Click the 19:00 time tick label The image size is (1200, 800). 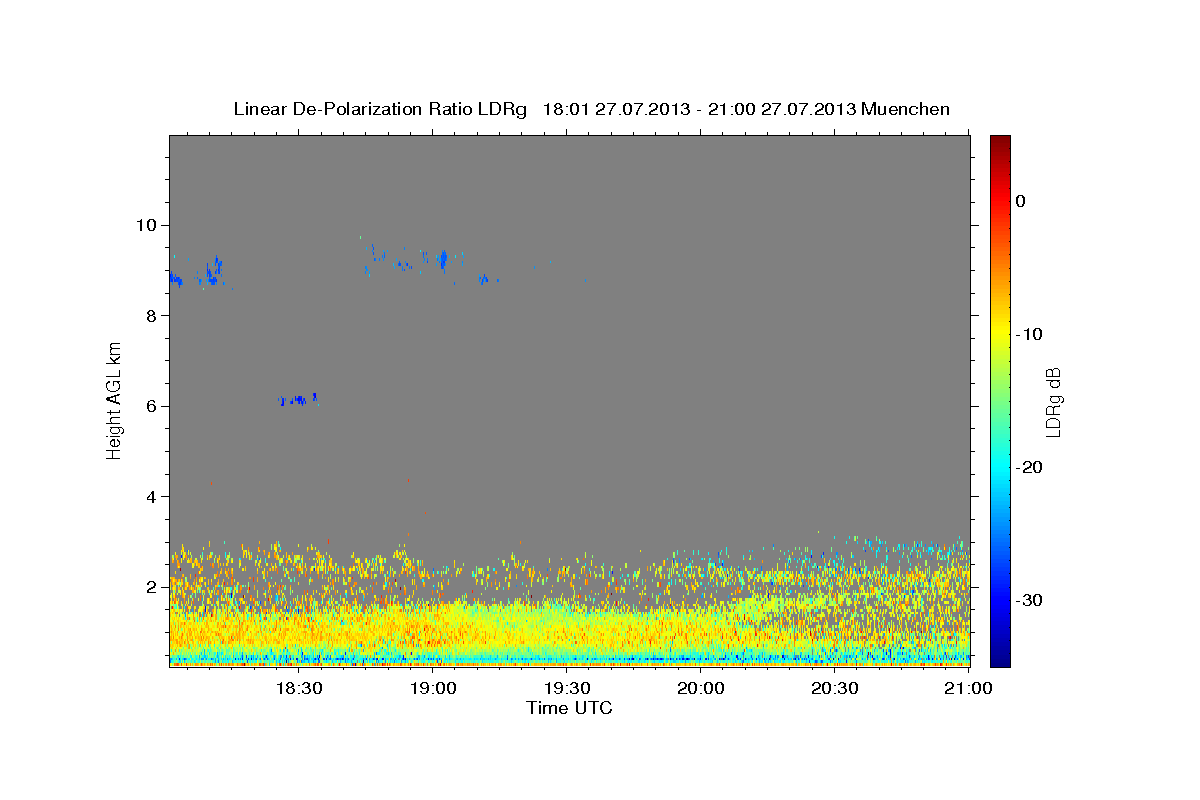click(433, 689)
